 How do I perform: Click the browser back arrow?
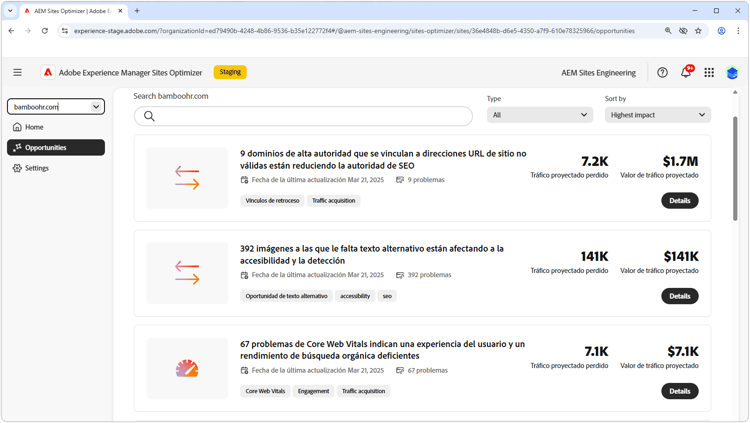[x=11, y=31]
